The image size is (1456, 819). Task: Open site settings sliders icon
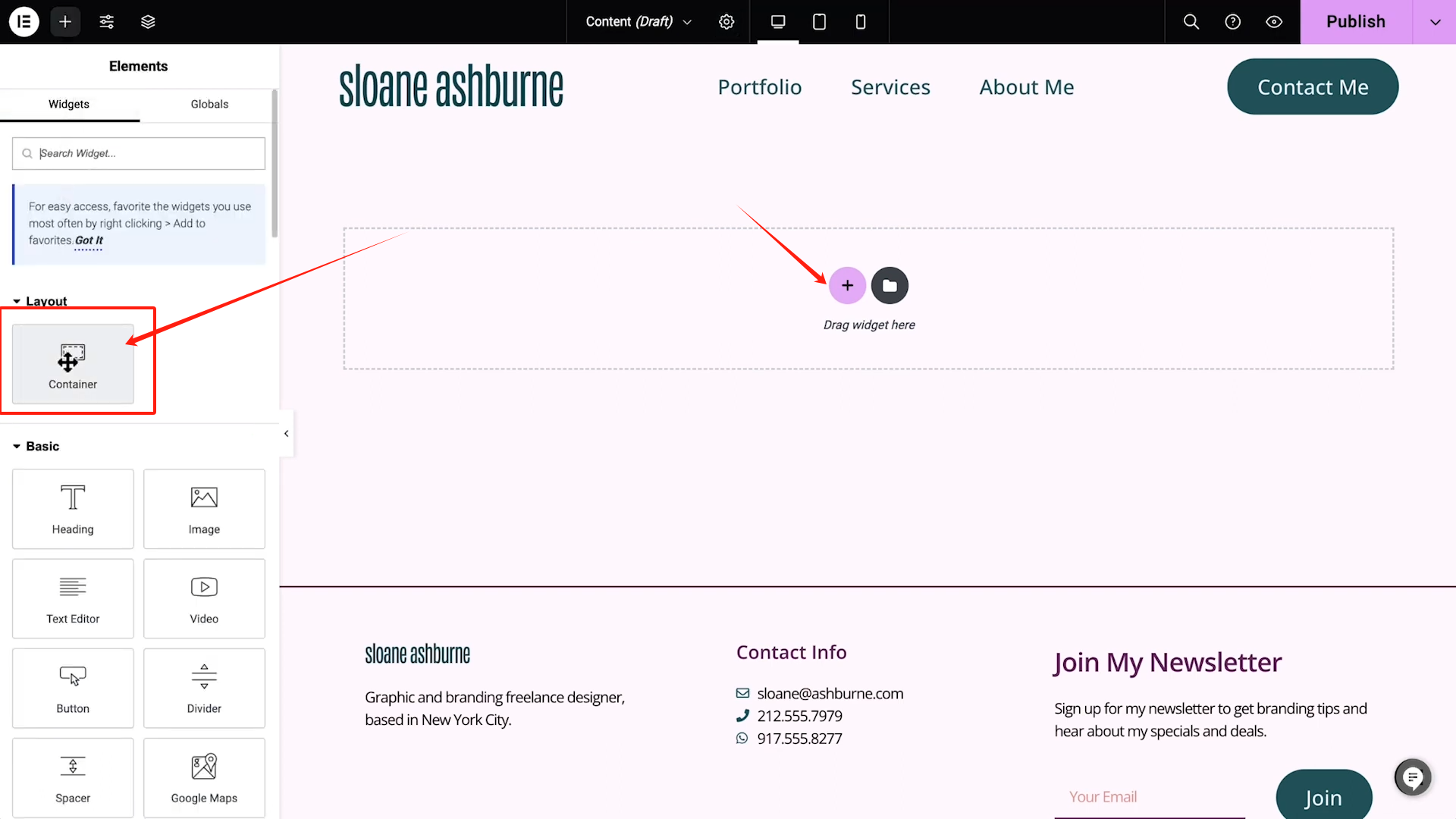(107, 21)
